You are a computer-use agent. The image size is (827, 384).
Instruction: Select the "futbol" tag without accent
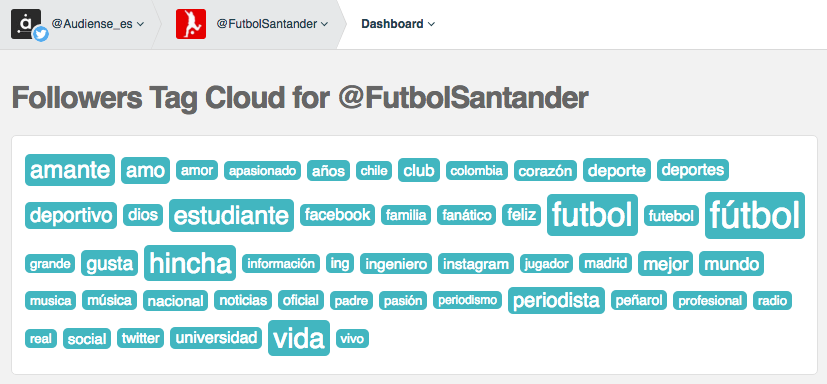(x=592, y=215)
